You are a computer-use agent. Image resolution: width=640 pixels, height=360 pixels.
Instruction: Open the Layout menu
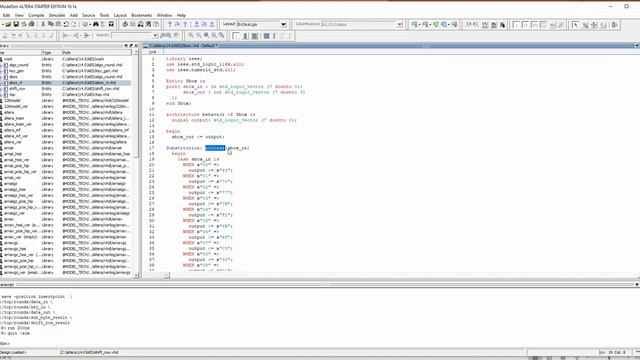click(120, 15)
